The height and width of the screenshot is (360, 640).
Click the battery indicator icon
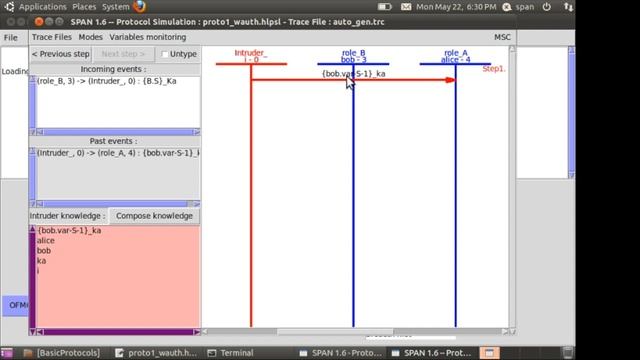384,7
